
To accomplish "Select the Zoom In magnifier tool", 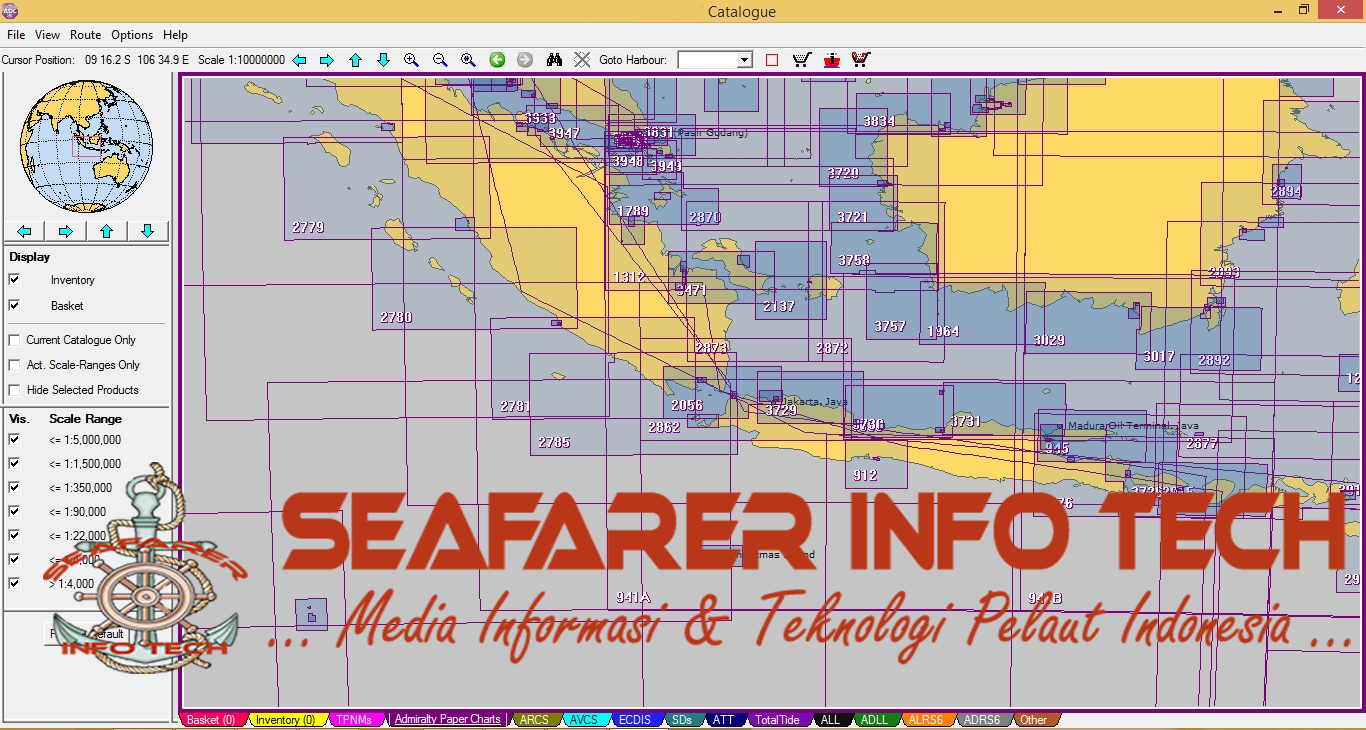I will click(x=411, y=60).
